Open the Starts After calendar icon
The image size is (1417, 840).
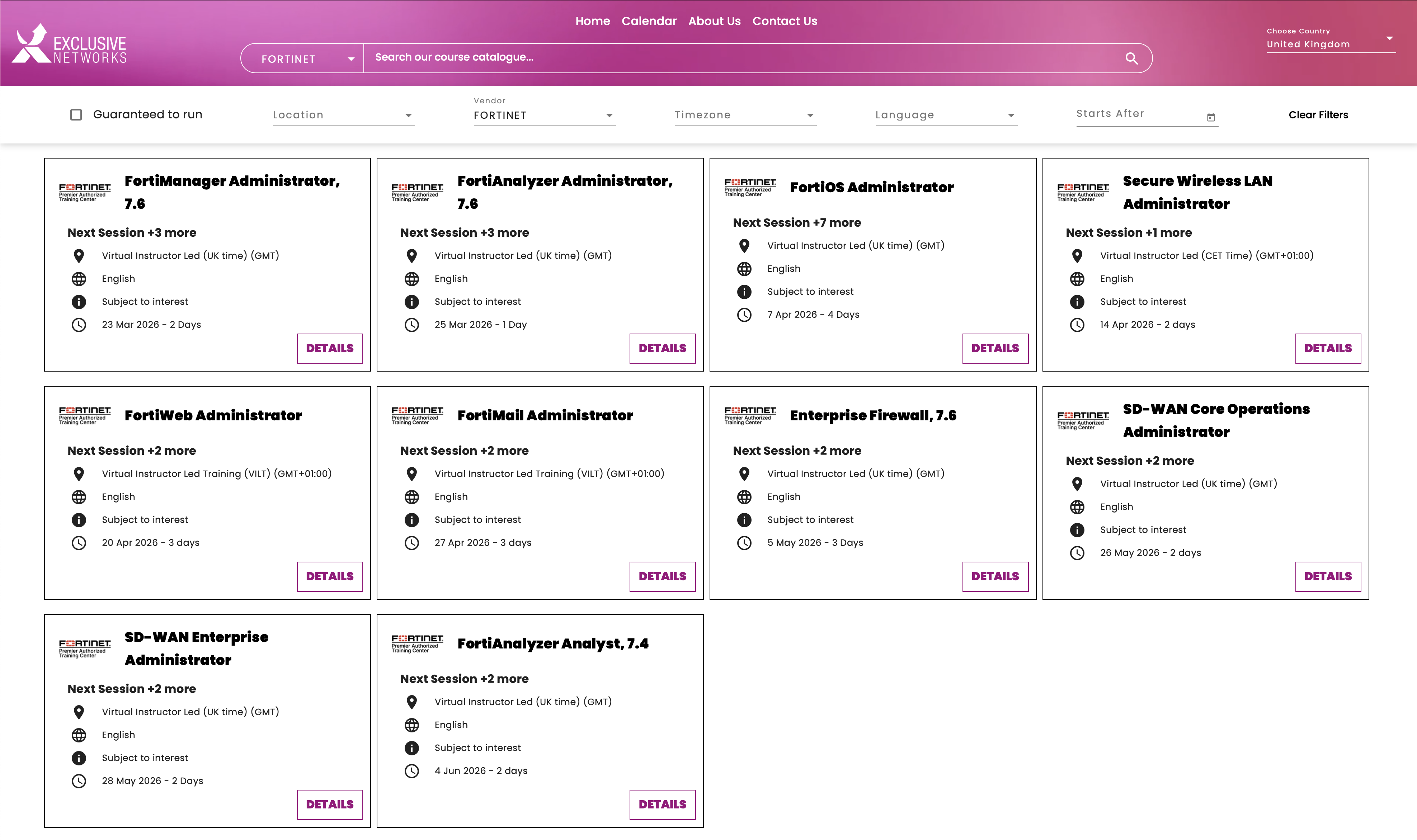(1210, 117)
